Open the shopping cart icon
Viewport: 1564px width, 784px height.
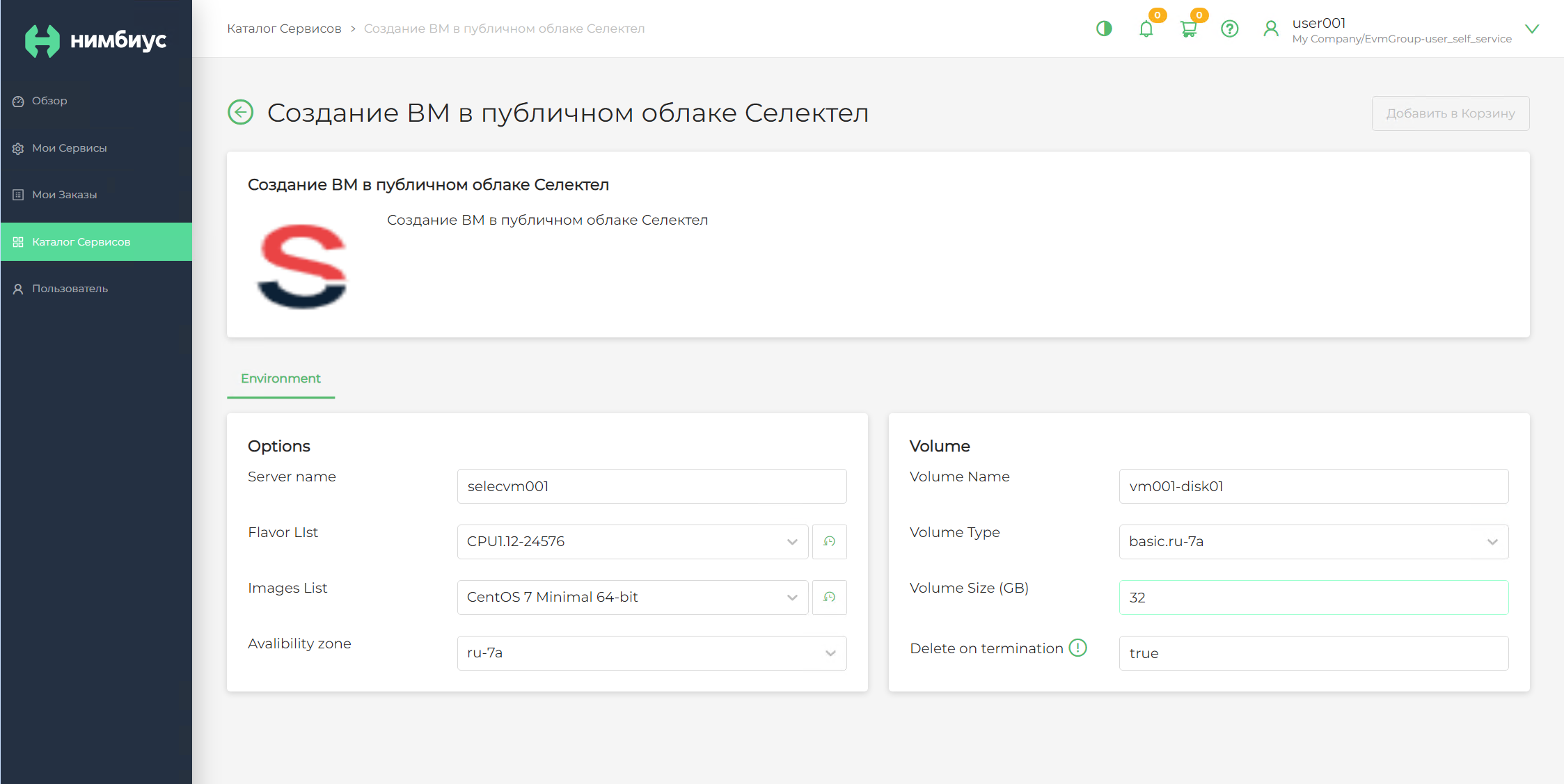click(1189, 29)
